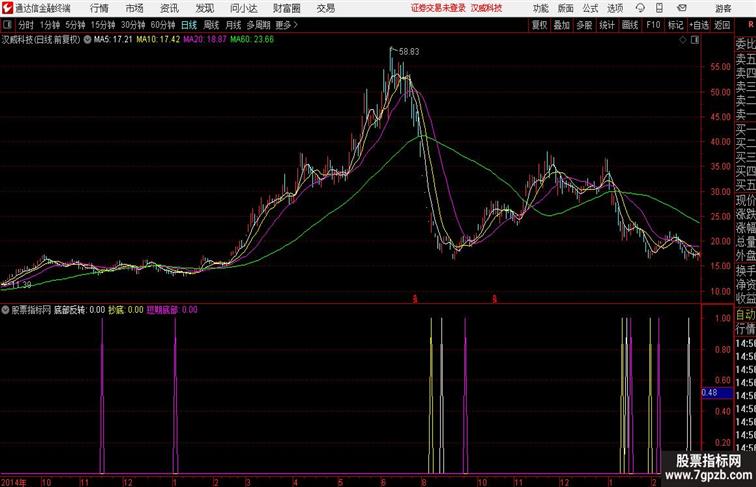Select the 日线 daily period tab
756x487 pixels.
pos(189,25)
